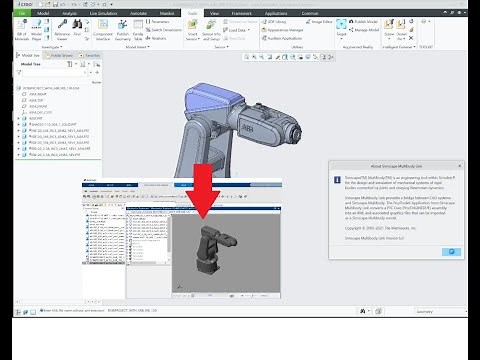Screen dimensions: 480x360
Task: Focus the model tree search field
Action: point(55,72)
